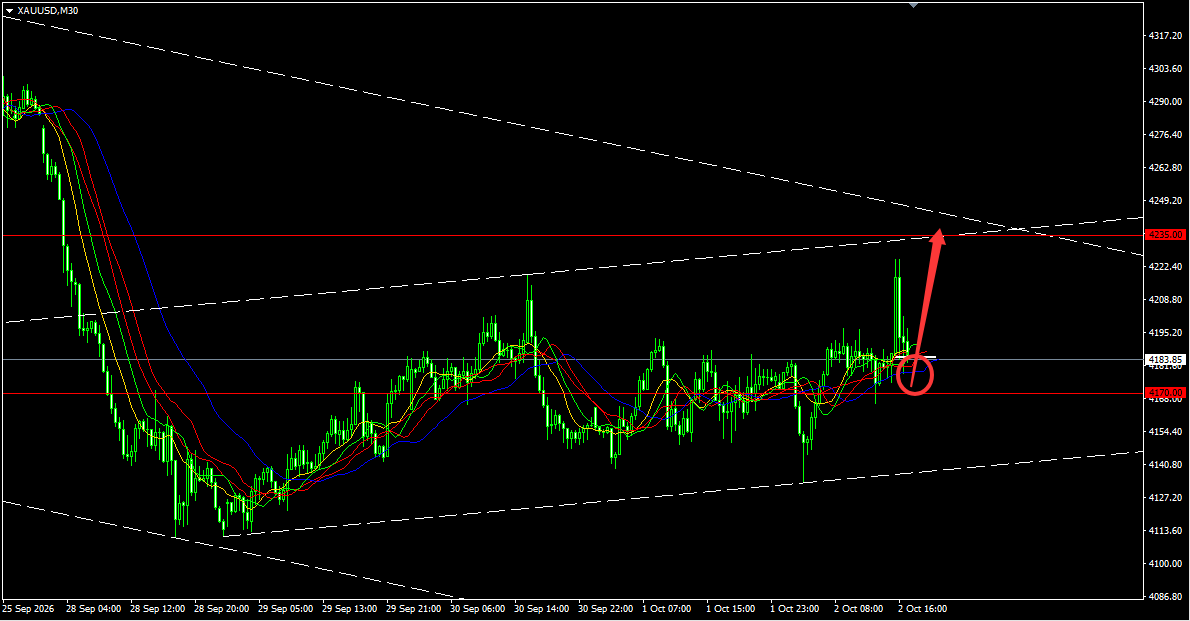Select the 30 Sep 22:00 time label

point(606,609)
